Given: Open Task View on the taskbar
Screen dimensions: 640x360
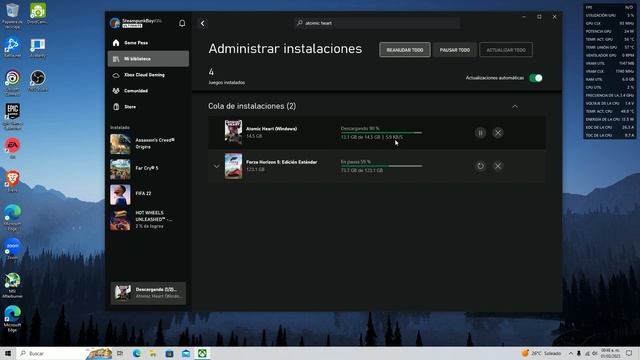Looking at the screenshot, I should [120, 353].
